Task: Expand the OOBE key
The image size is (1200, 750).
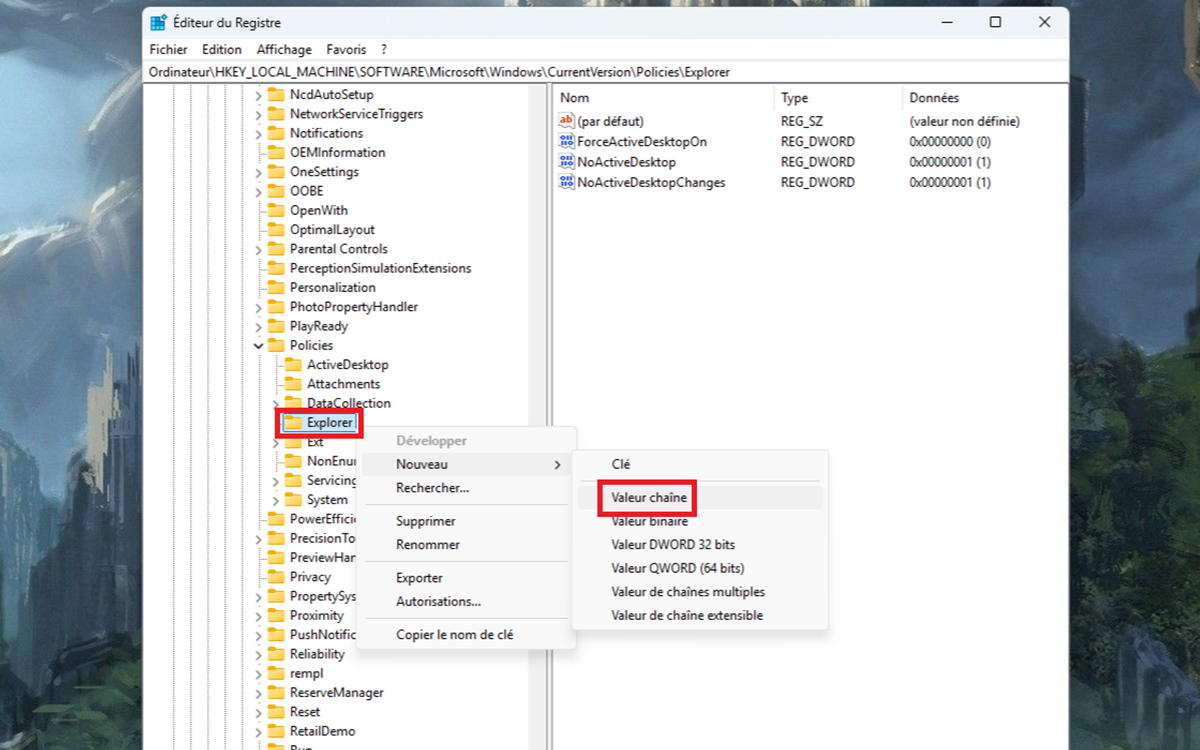Action: [258, 191]
